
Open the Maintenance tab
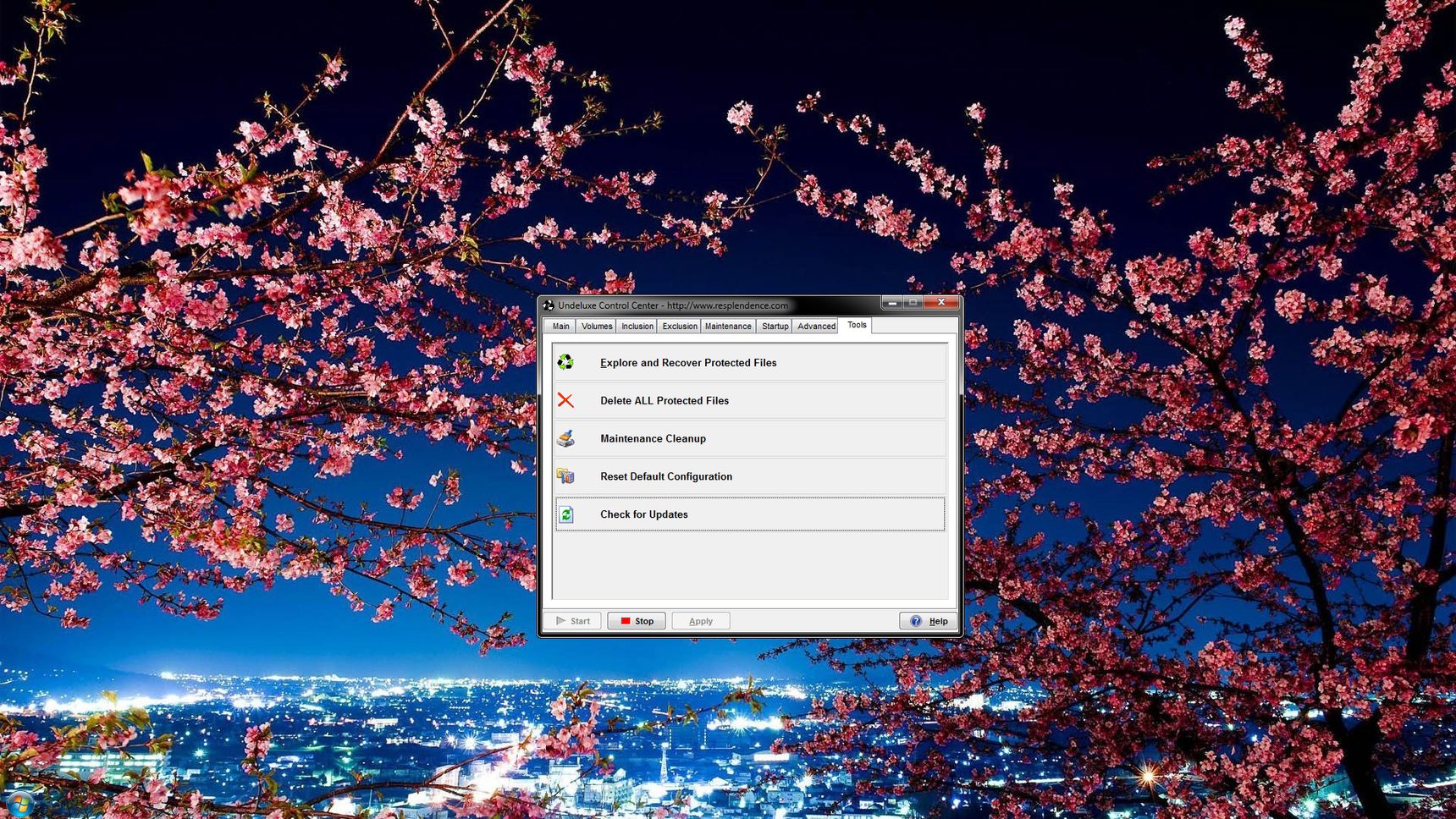[x=728, y=326]
